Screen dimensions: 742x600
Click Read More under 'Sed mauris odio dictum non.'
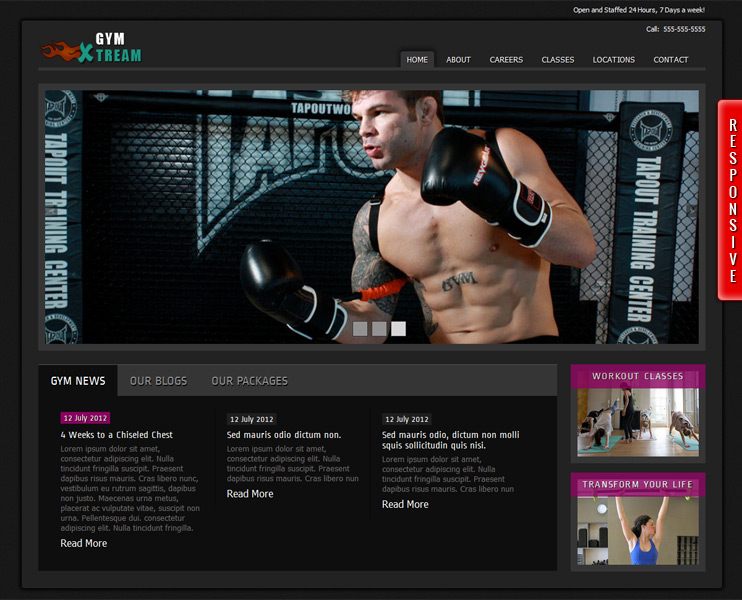tap(249, 494)
